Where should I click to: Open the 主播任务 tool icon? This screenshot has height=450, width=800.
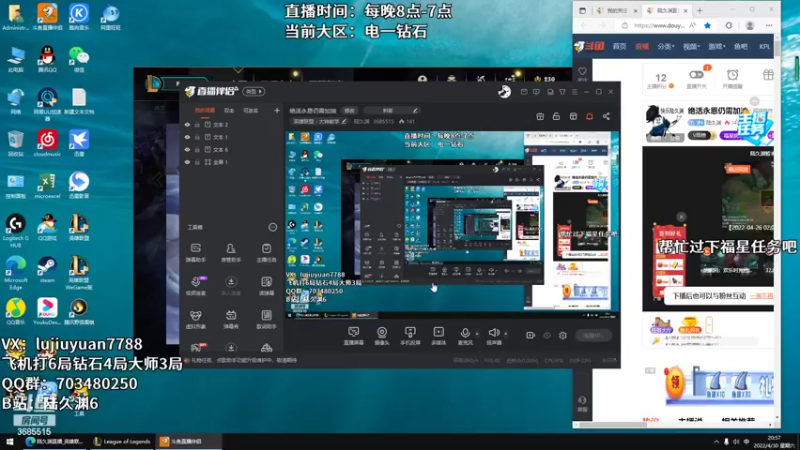pyautogui.click(x=266, y=253)
